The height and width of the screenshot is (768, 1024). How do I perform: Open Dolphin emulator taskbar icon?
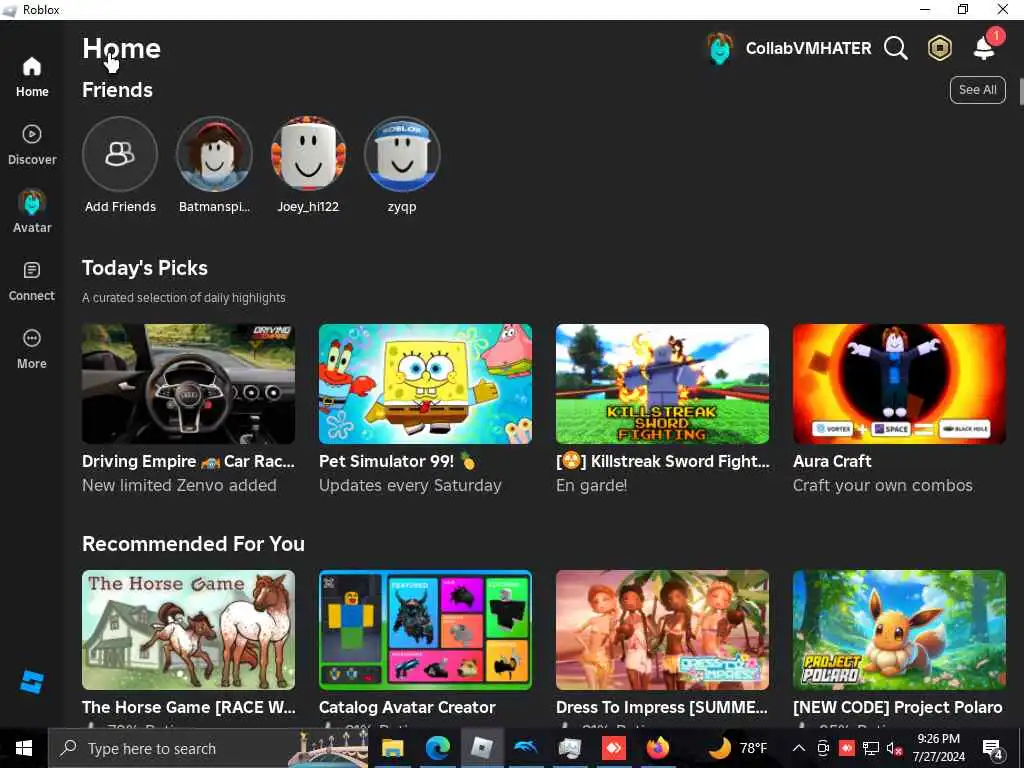[526, 748]
